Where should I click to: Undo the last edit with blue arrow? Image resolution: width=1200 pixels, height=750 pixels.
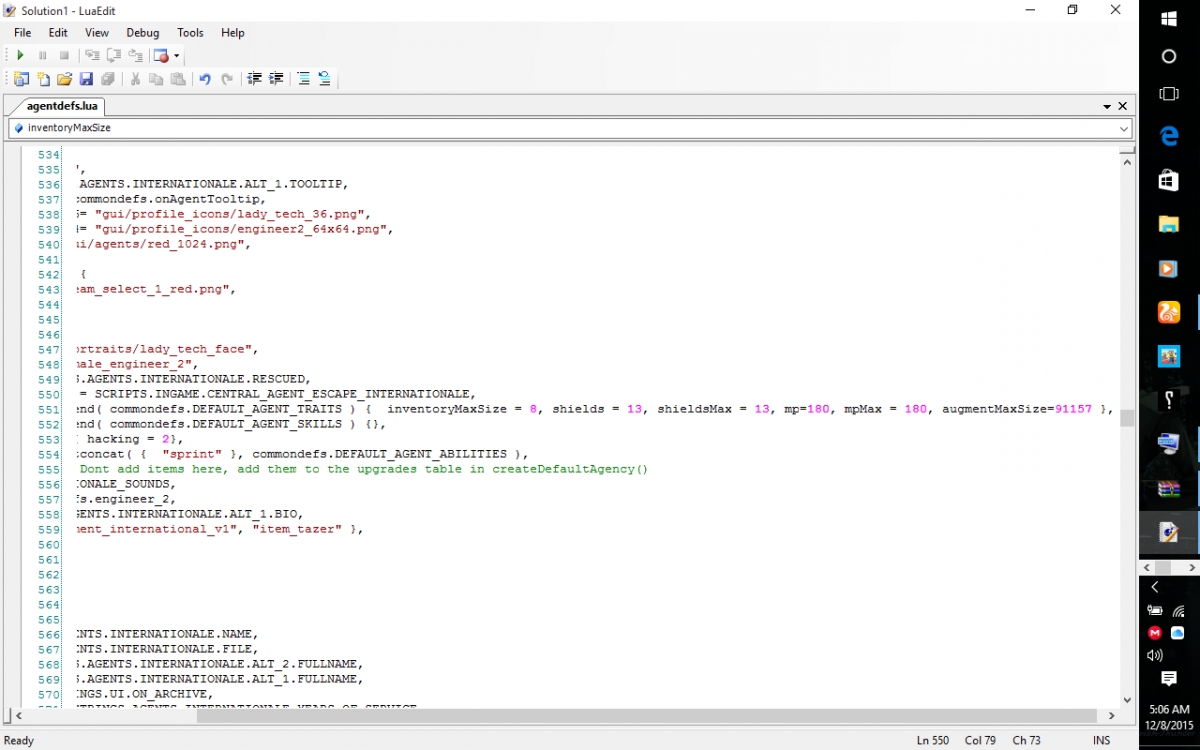point(205,79)
